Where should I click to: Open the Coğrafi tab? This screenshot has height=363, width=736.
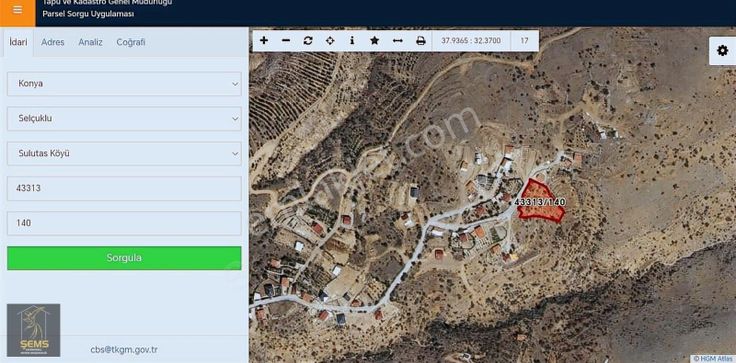[x=131, y=42]
